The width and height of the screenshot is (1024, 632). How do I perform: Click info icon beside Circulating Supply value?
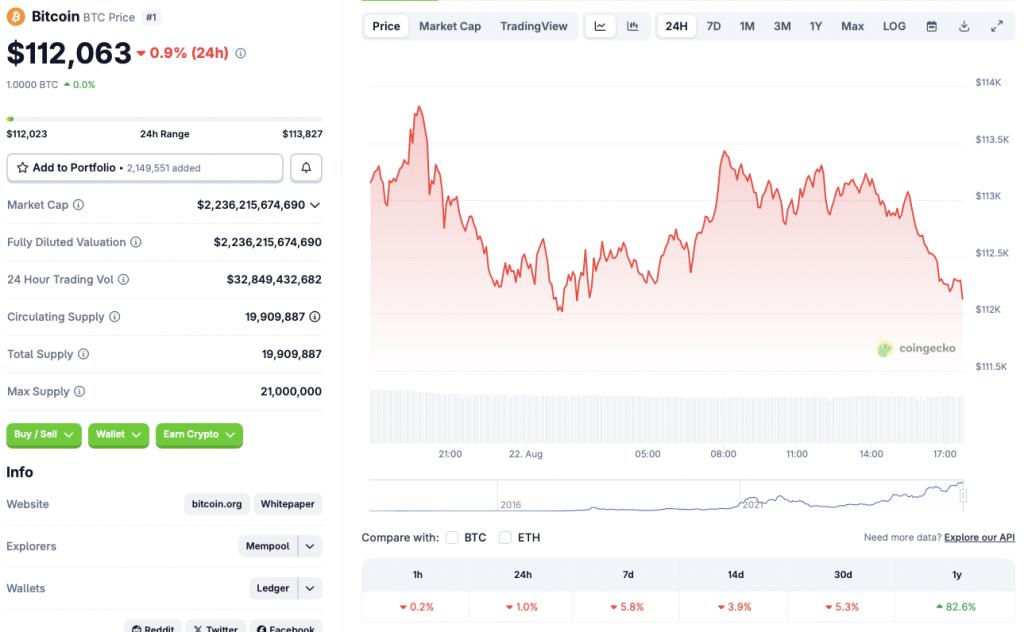(315, 317)
